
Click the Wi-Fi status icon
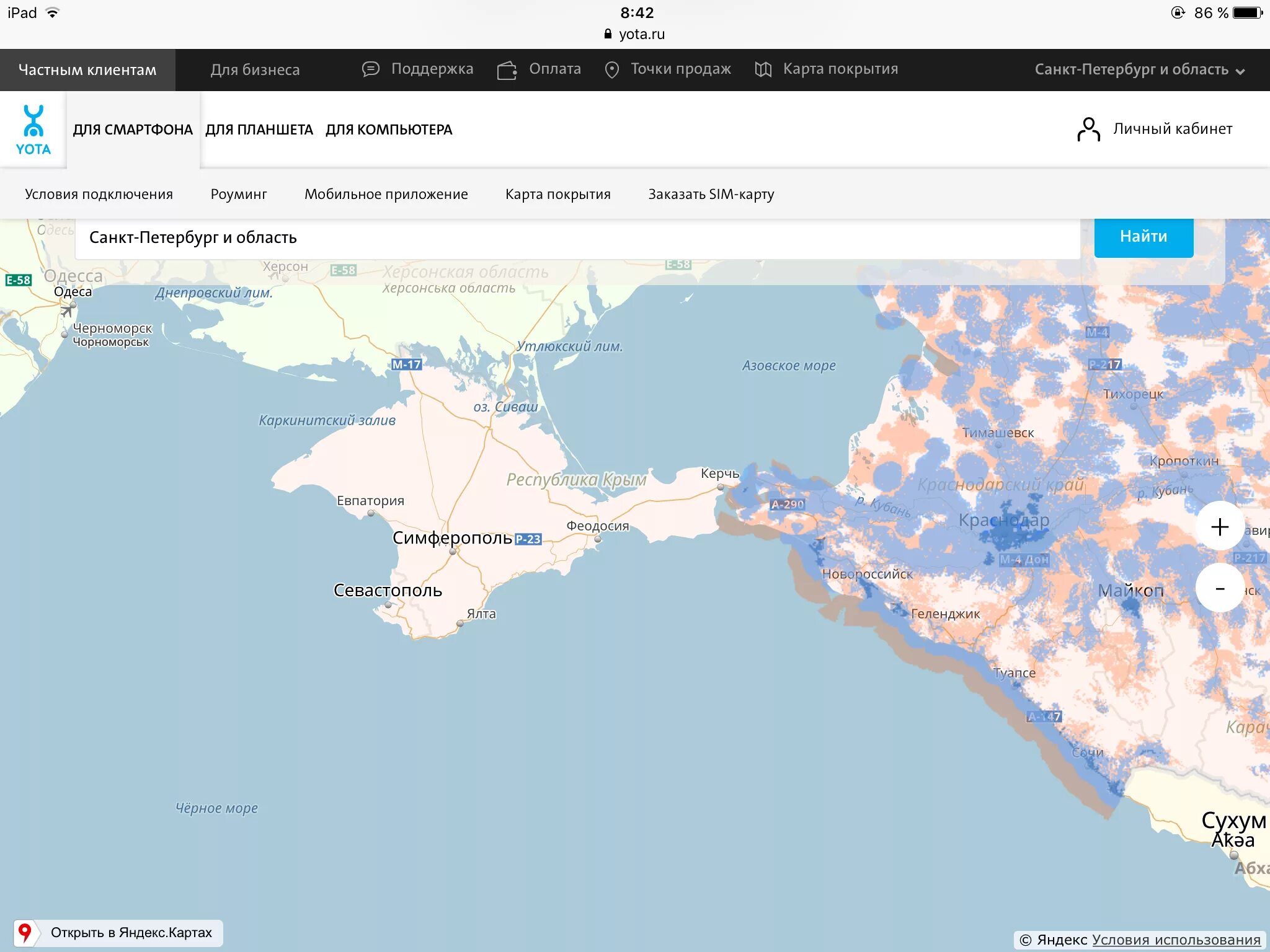[53, 12]
